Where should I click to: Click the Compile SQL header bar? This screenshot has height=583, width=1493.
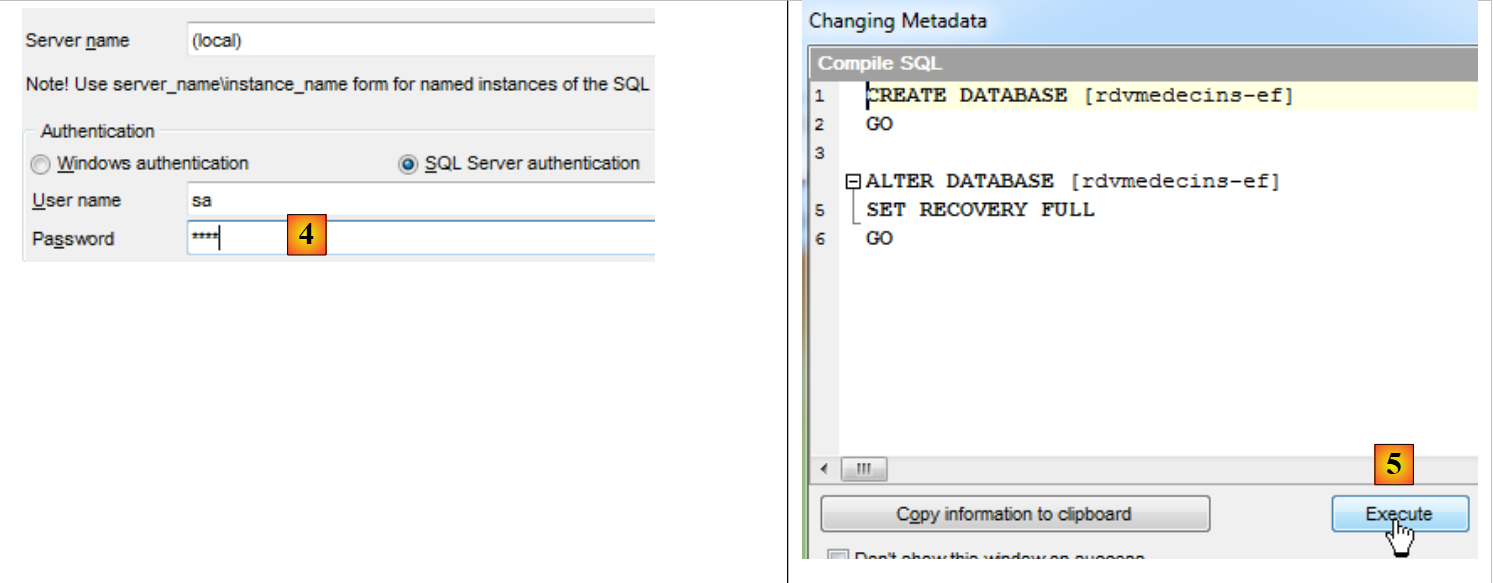pyautogui.click(x=1140, y=63)
